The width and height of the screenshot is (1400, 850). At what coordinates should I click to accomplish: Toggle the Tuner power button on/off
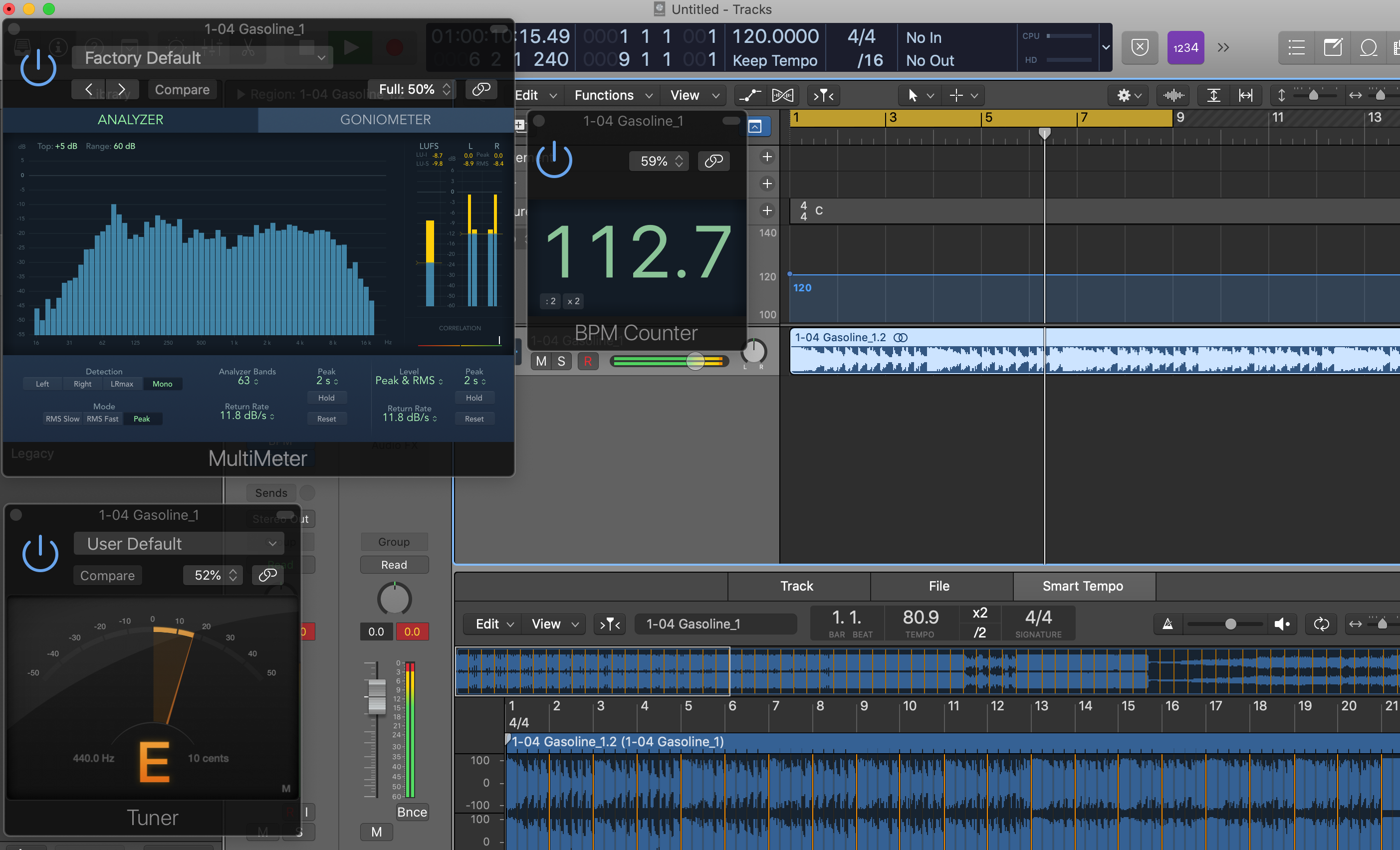[40, 554]
